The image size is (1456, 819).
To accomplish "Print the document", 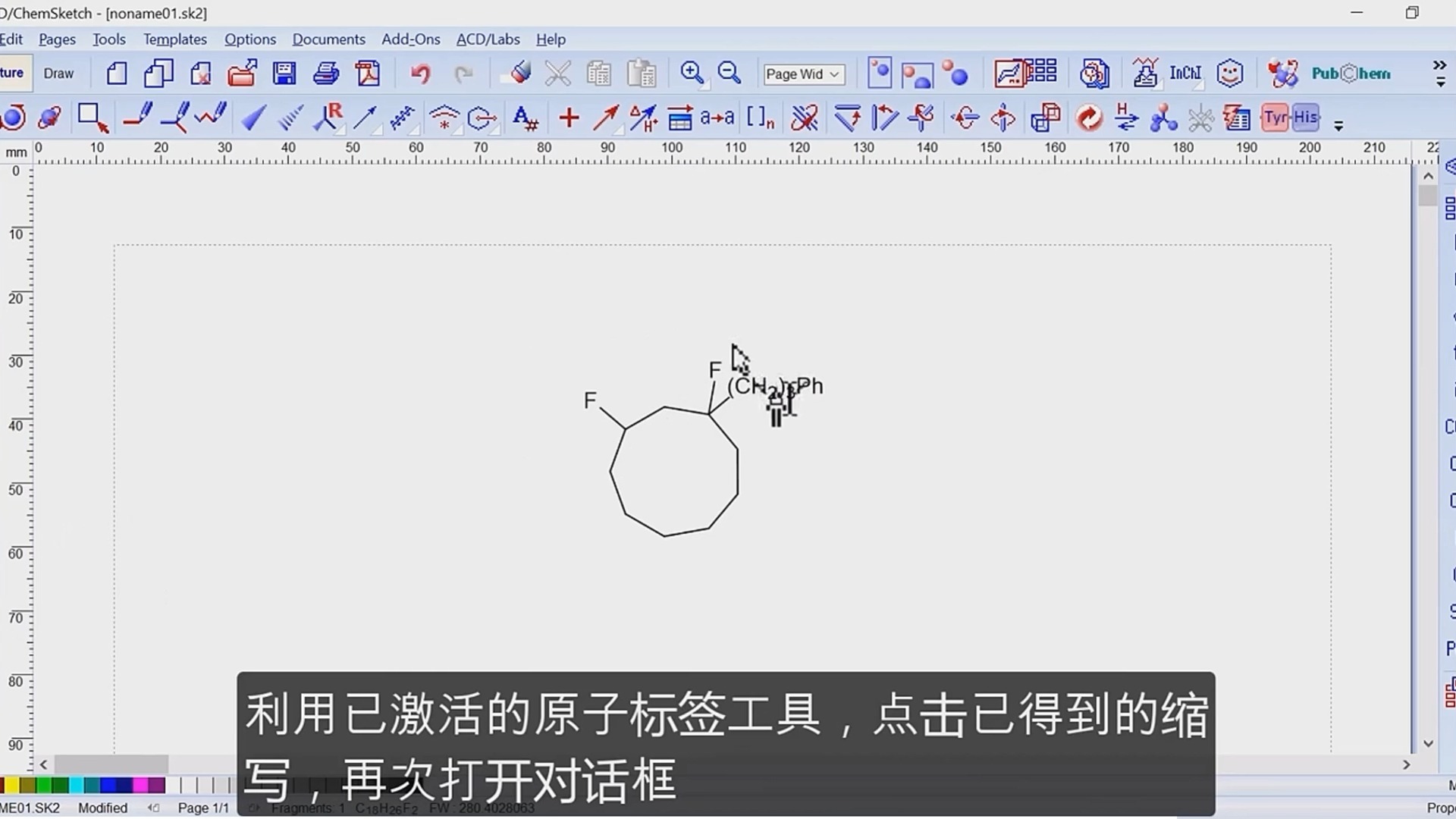I will pyautogui.click(x=326, y=74).
